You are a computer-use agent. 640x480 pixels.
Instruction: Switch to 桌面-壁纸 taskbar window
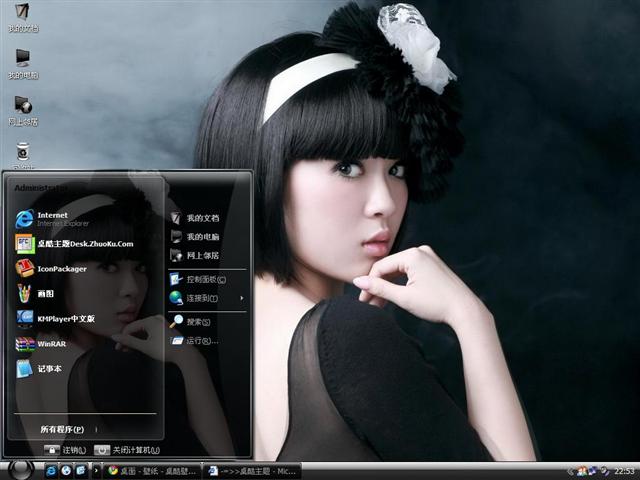151,471
